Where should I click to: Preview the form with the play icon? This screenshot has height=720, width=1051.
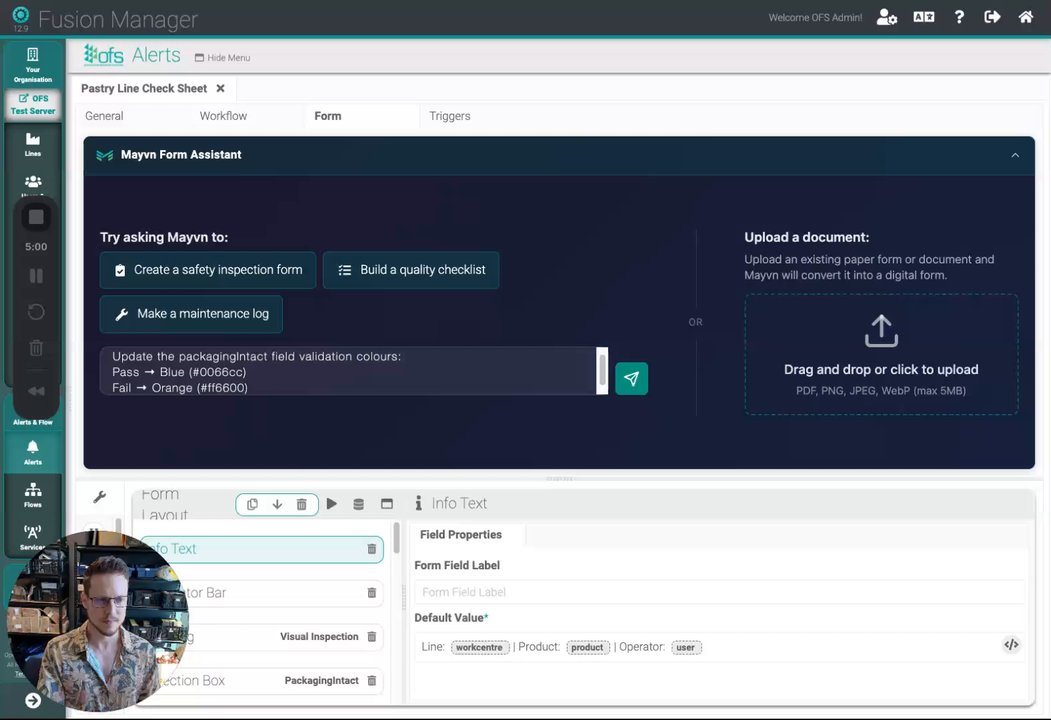pos(331,503)
